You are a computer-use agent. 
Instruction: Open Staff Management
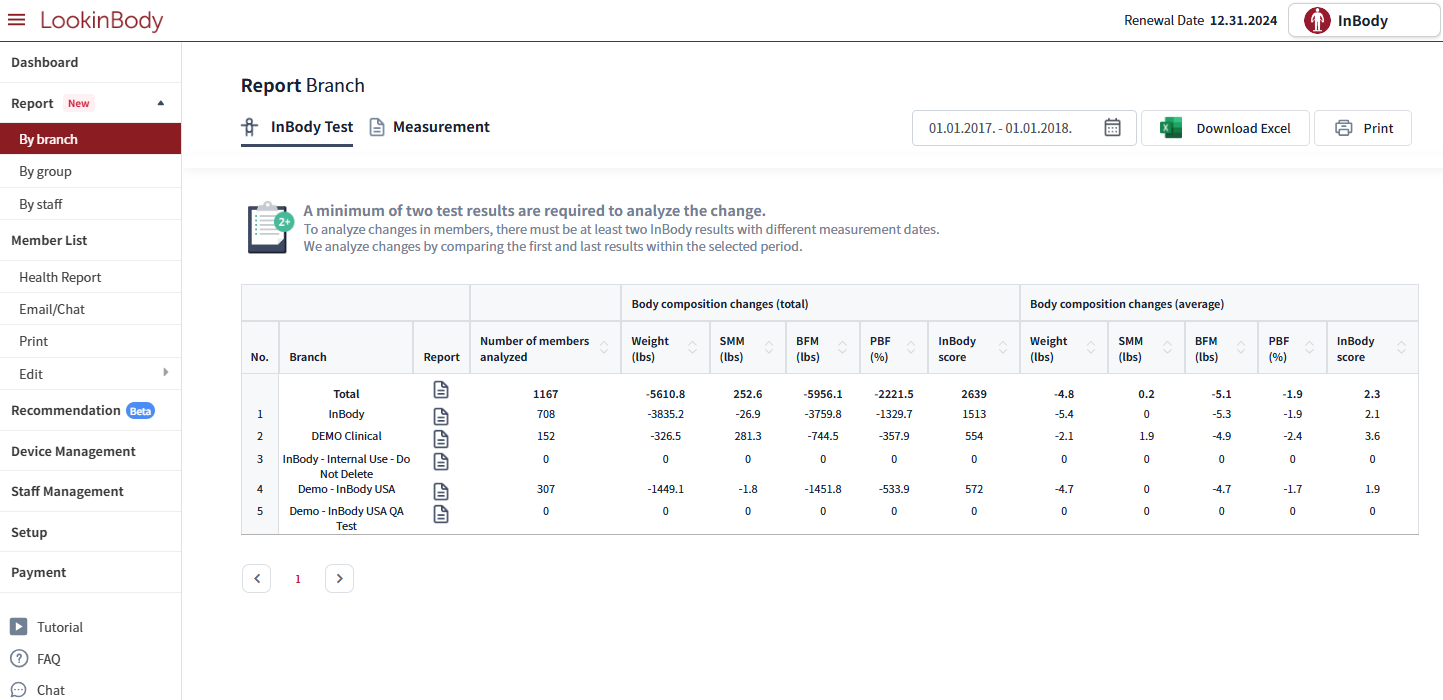click(x=90, y=491)
